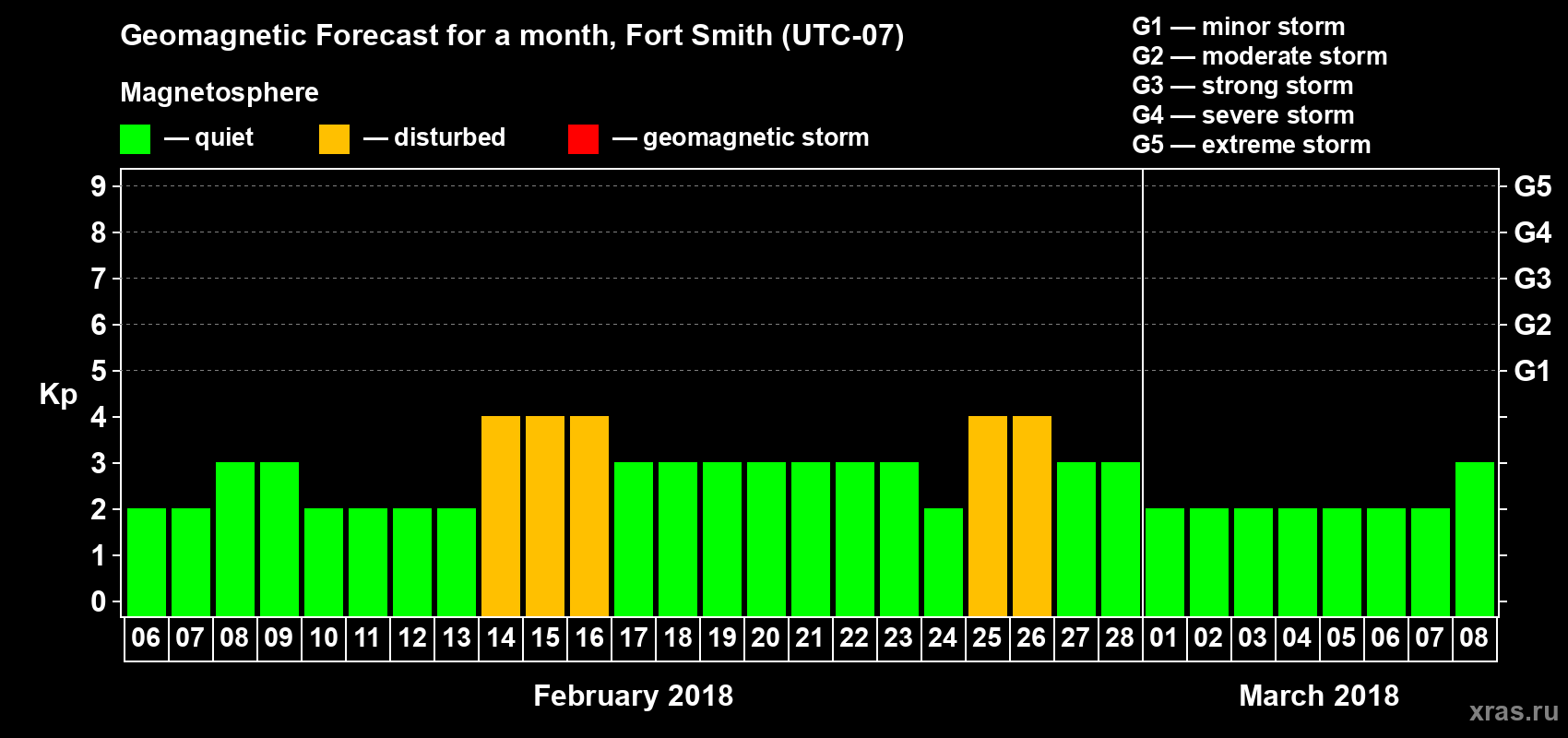Click the green bar for February 13

tap(457, 562)
